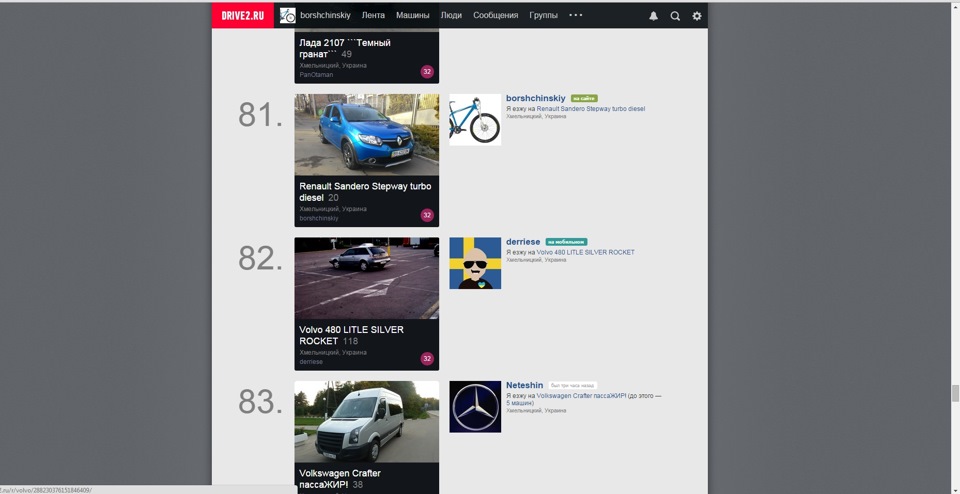The image size is (960, 494).
Task: Click Volvo 480 LITLE SILVER ROCKET card title
Action: [x=351, y=335]
